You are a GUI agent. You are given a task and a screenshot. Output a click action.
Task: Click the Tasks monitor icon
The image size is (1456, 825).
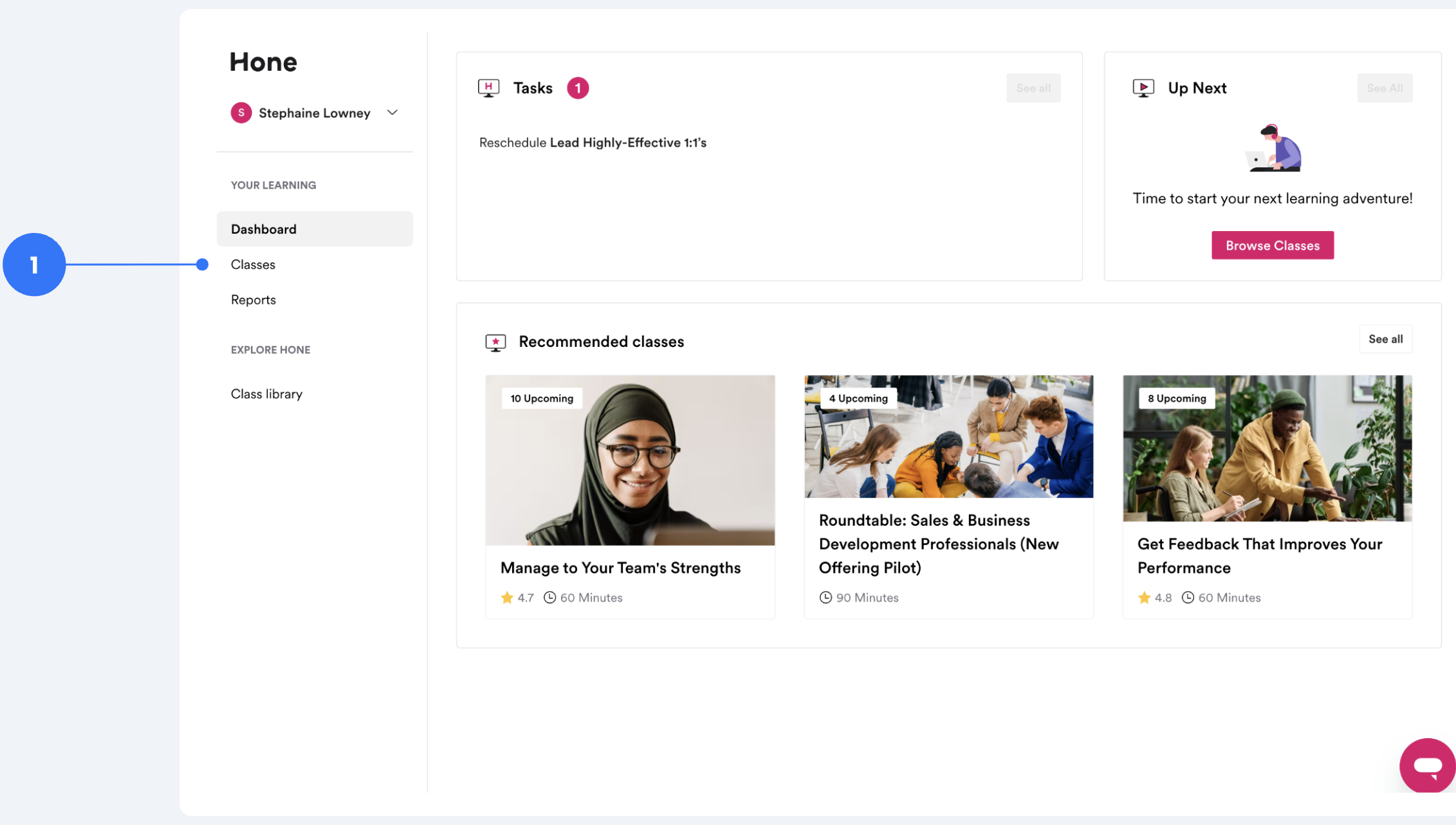[488, 88]
